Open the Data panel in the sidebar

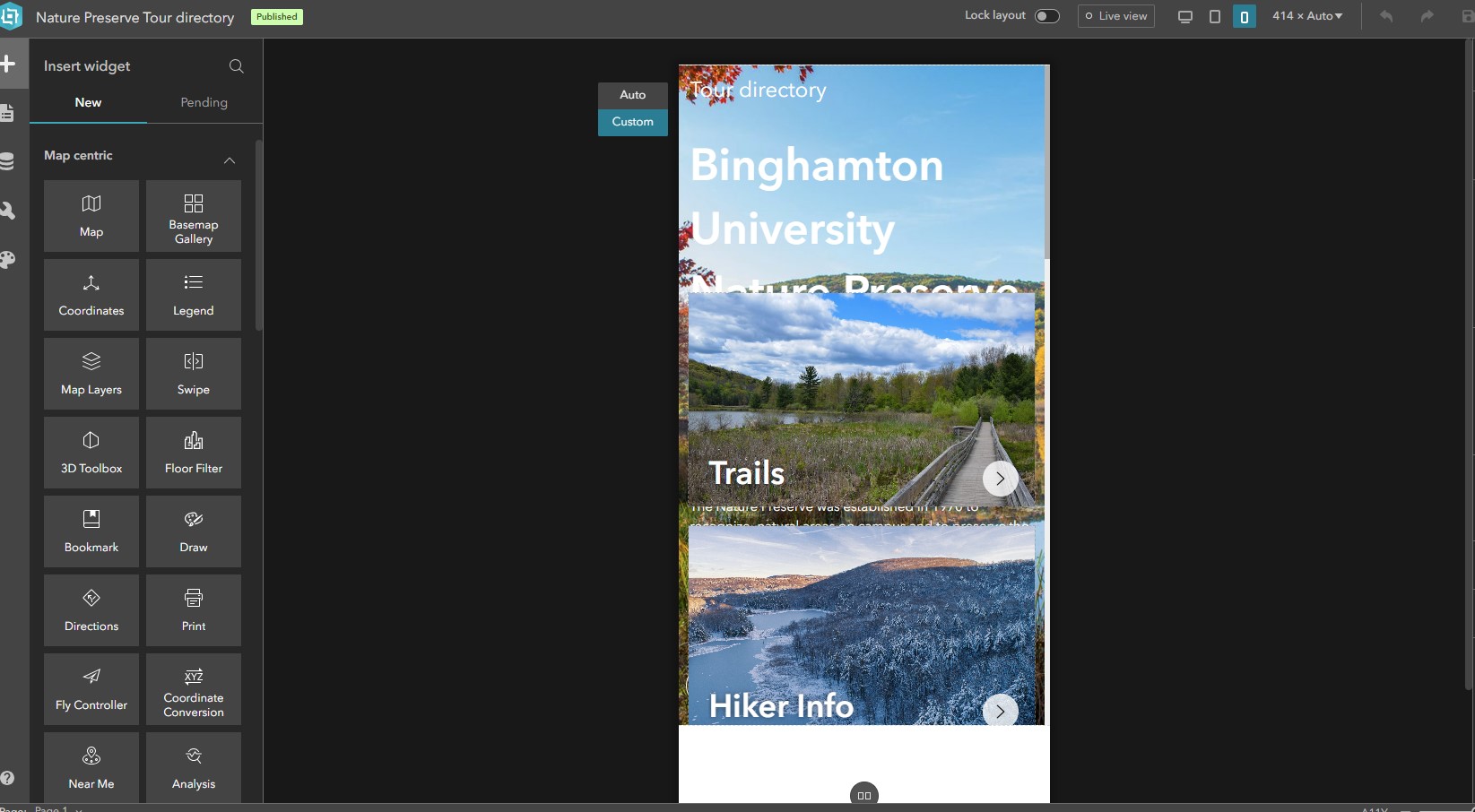coord(8,161)
